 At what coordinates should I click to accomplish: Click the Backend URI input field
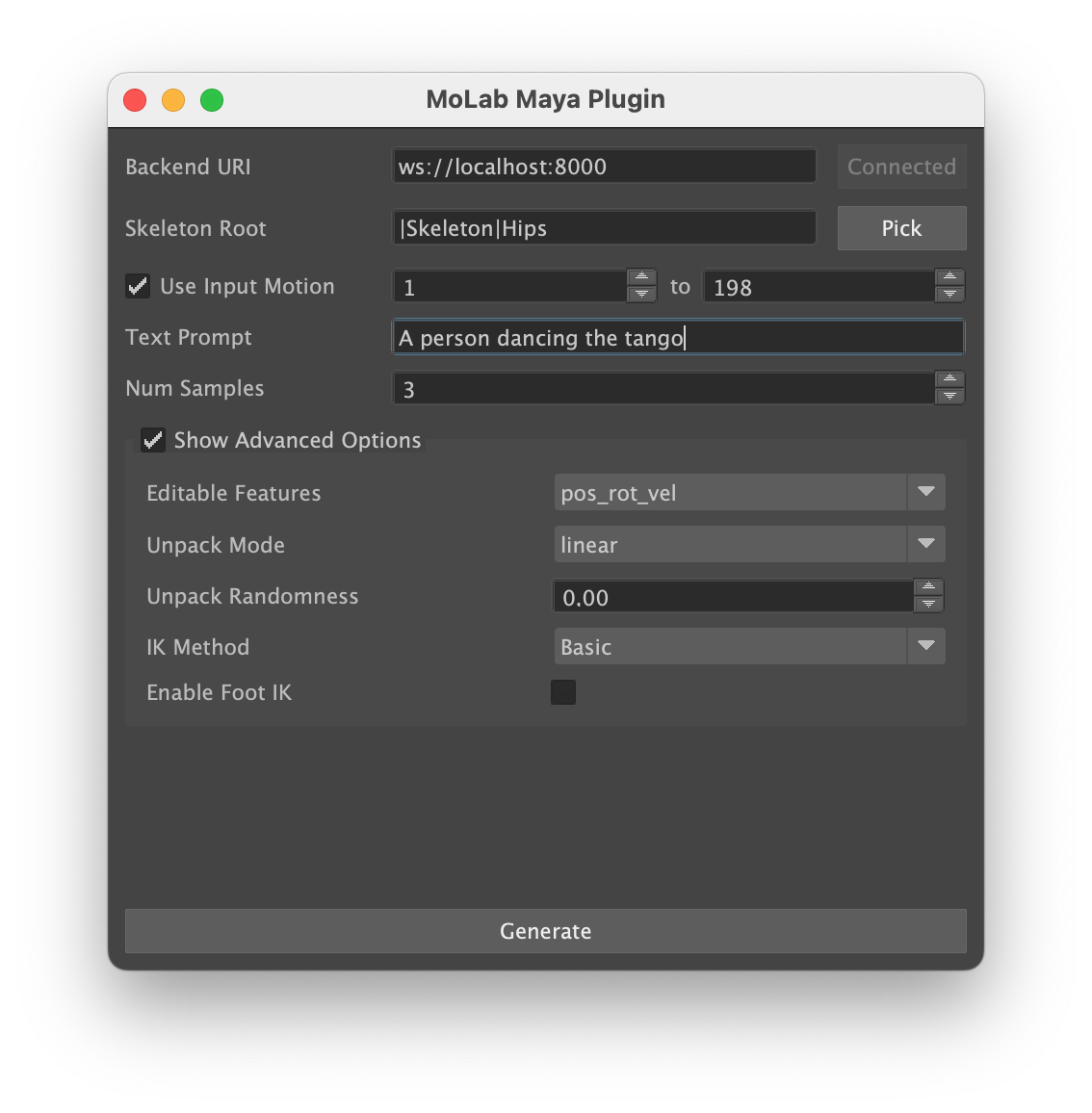pos(604,167)
